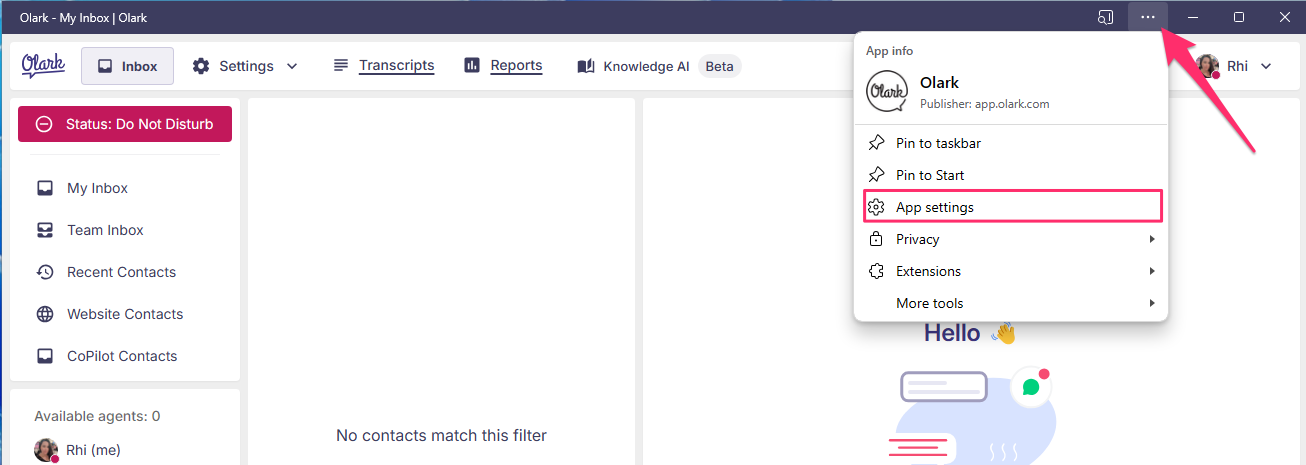Click the Olark app icon in App info
The width and height of the screenshot is (1306, 465).
886,92
